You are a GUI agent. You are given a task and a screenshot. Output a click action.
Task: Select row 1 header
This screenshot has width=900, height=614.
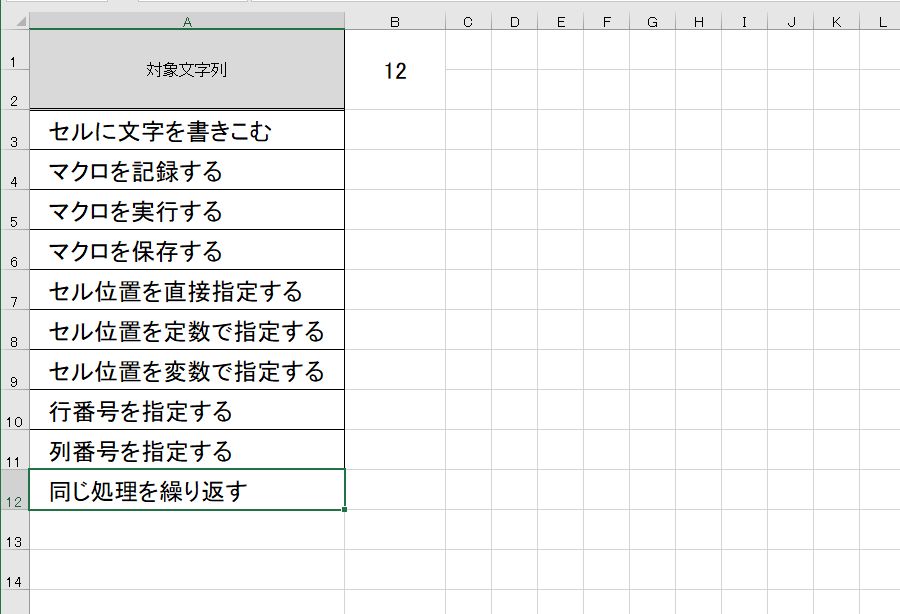tap(15, 50)
